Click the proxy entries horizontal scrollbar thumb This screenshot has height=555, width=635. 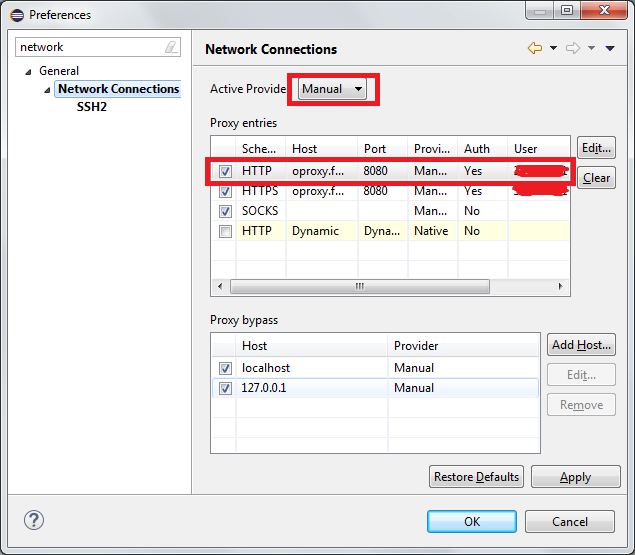click(x=360, y=286)
